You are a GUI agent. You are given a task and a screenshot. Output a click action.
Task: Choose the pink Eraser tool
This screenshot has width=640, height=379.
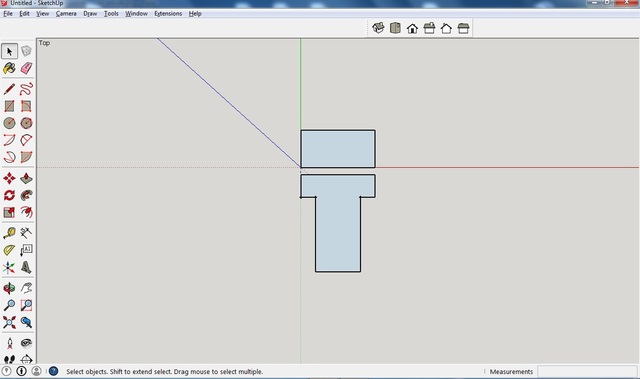coord(26,68)
